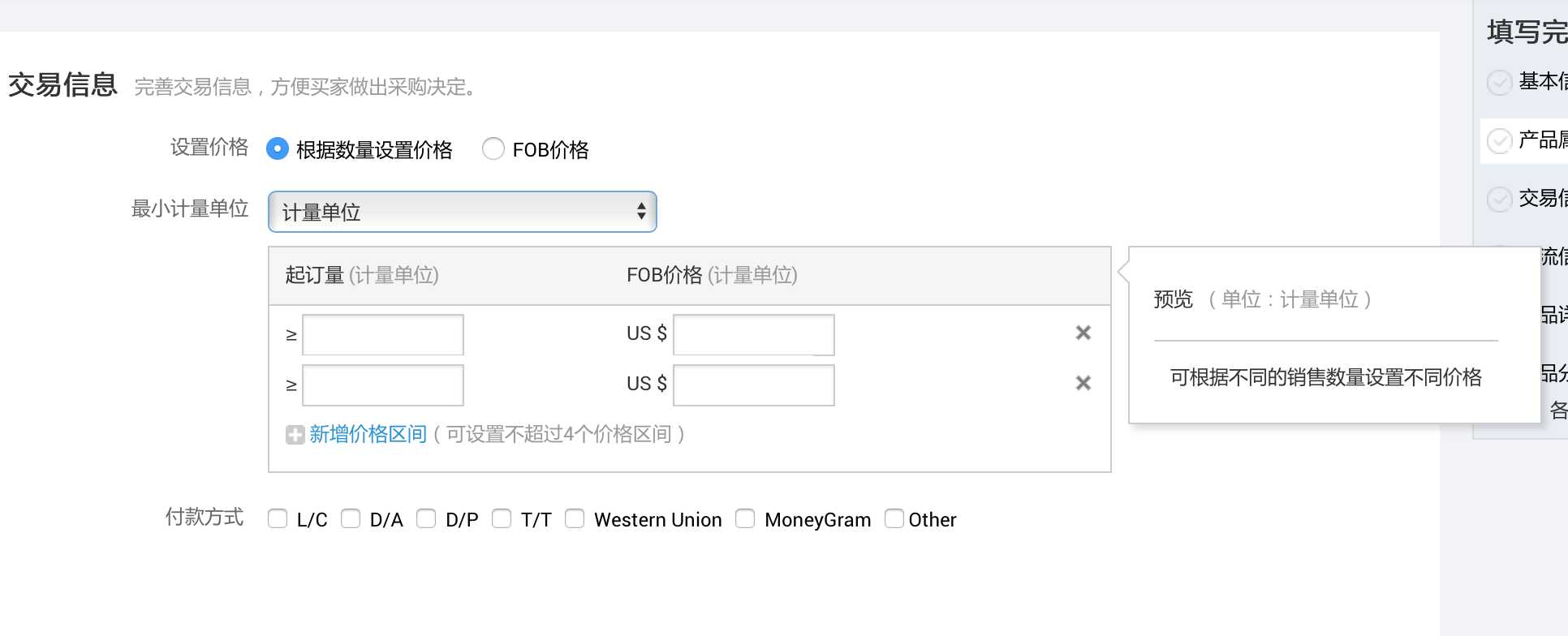Image resolution: width=1568 pixels, height=636 pixels.
Task: Remove the second price tier row
Action: point(1083,383)
